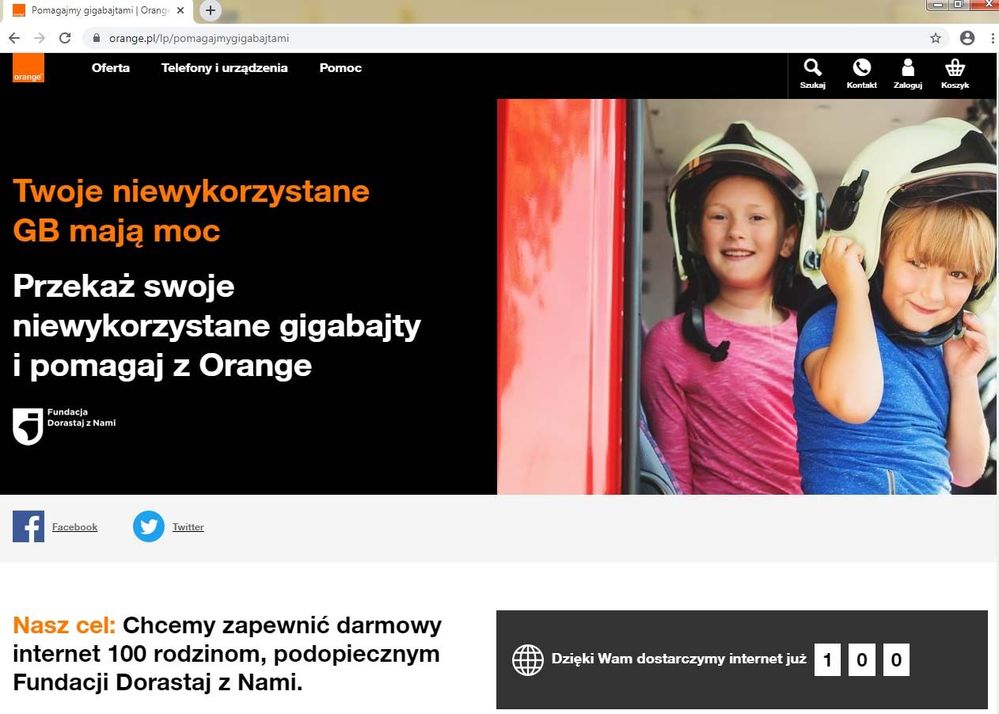Screen dimensions: 999x714
Task: Follow the Twitter text link
Action: 188,527
